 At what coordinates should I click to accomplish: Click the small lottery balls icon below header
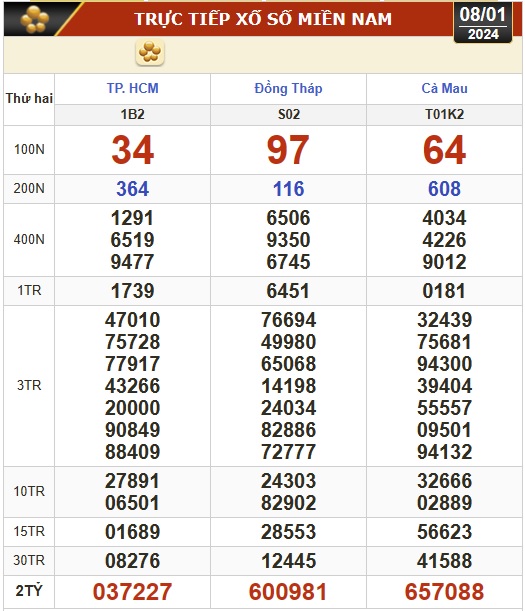[x=150, y=53]
